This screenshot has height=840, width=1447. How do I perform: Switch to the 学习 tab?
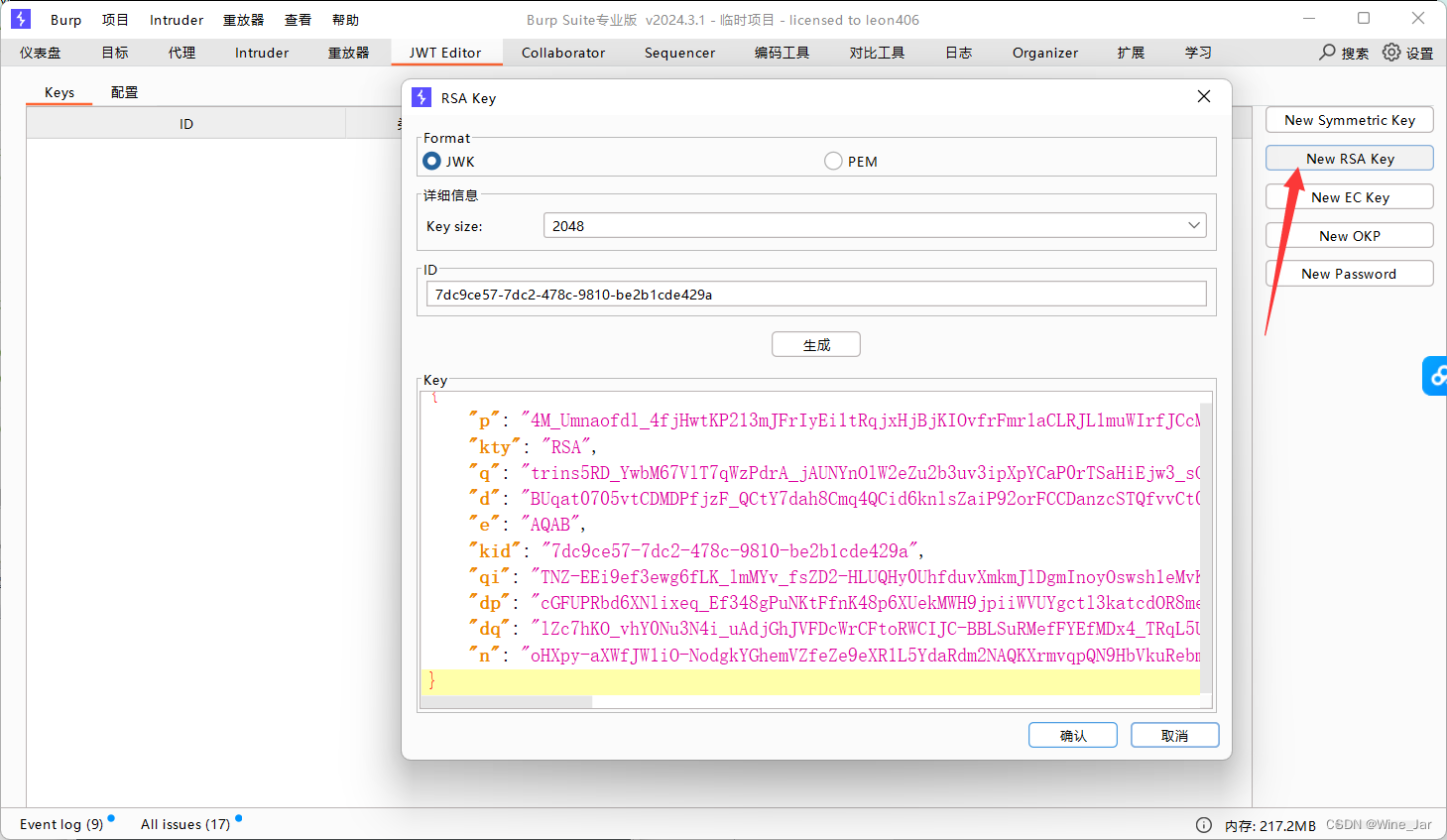1198,53
